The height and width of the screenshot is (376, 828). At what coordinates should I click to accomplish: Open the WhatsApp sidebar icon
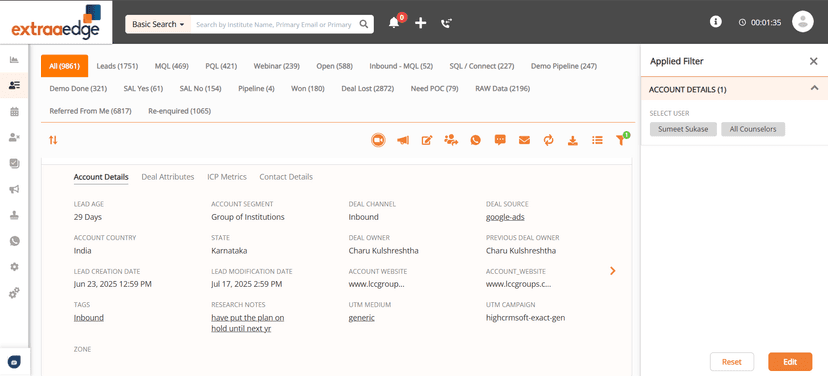(14, 241)
